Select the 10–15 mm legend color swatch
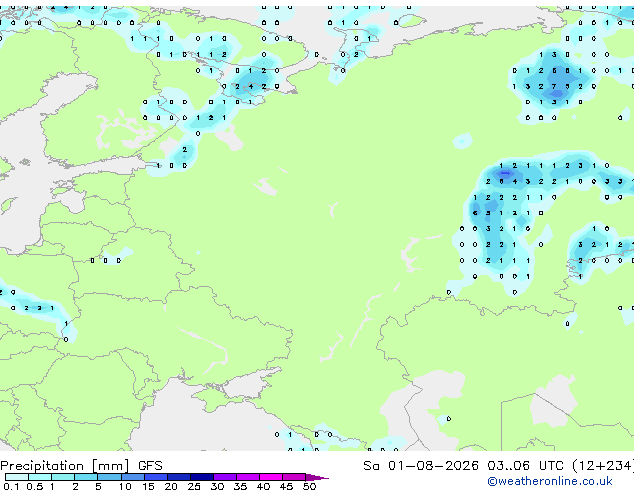Screen dimensions: 634x490 click(132, 477)
